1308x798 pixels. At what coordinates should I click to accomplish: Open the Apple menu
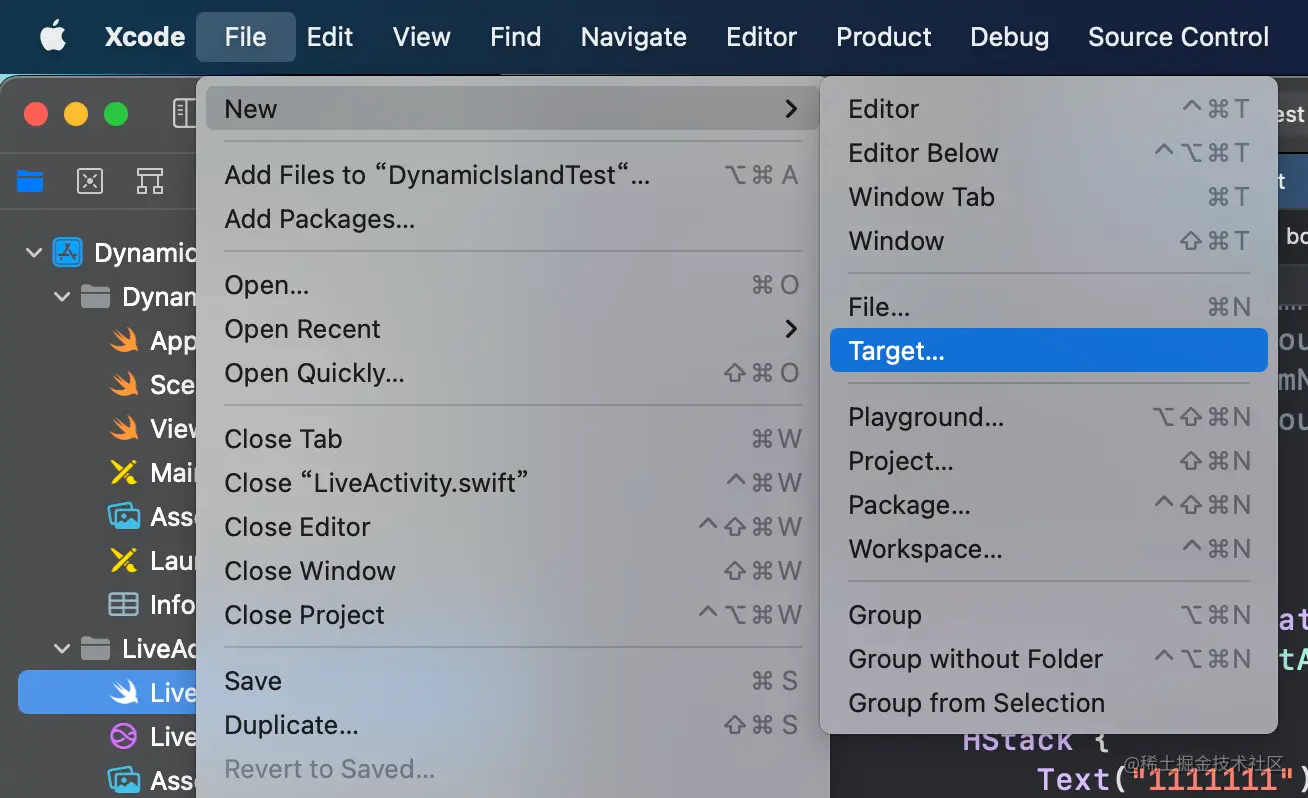52,37
